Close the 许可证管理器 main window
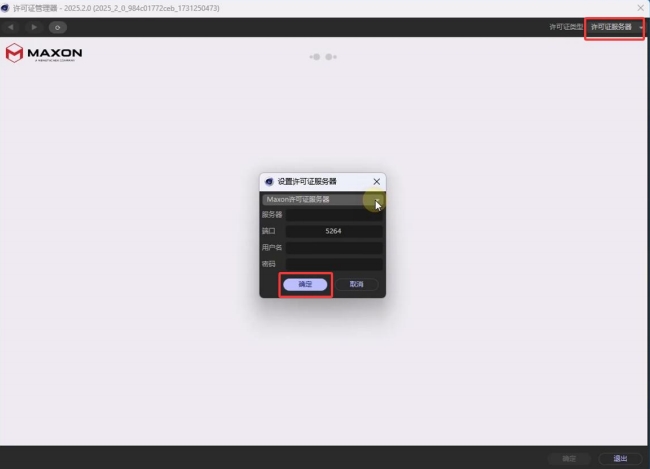The width and height of the screenshot is (650, 469). (x=640, y=8)
